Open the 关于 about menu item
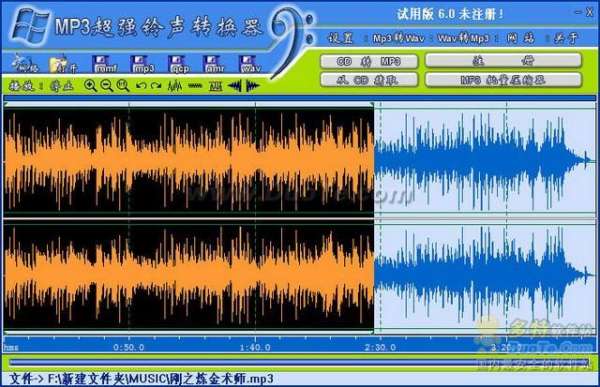The image size is (600, 387). [567, 38]
